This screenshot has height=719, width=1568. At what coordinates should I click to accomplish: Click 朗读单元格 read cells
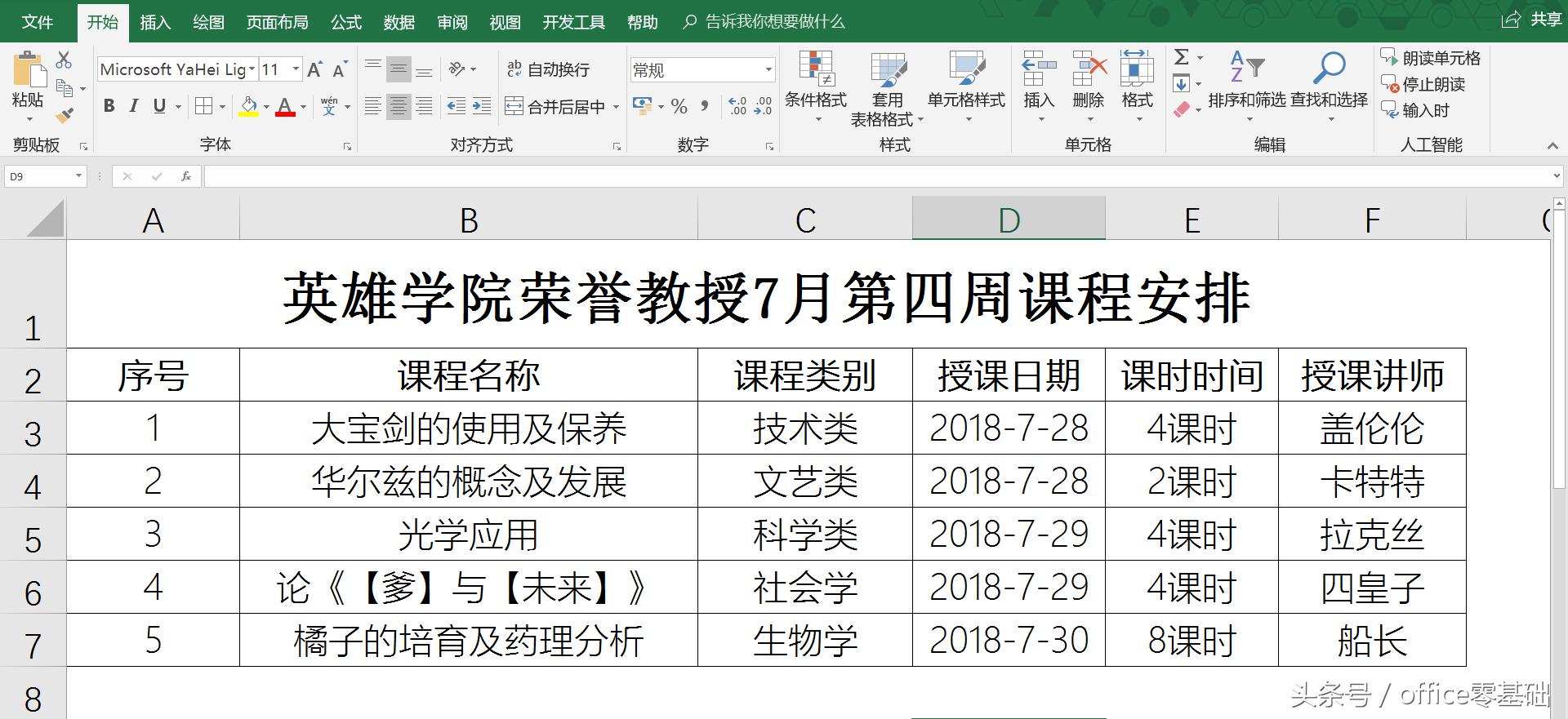pyautogui.click(x=1431, y=58)
